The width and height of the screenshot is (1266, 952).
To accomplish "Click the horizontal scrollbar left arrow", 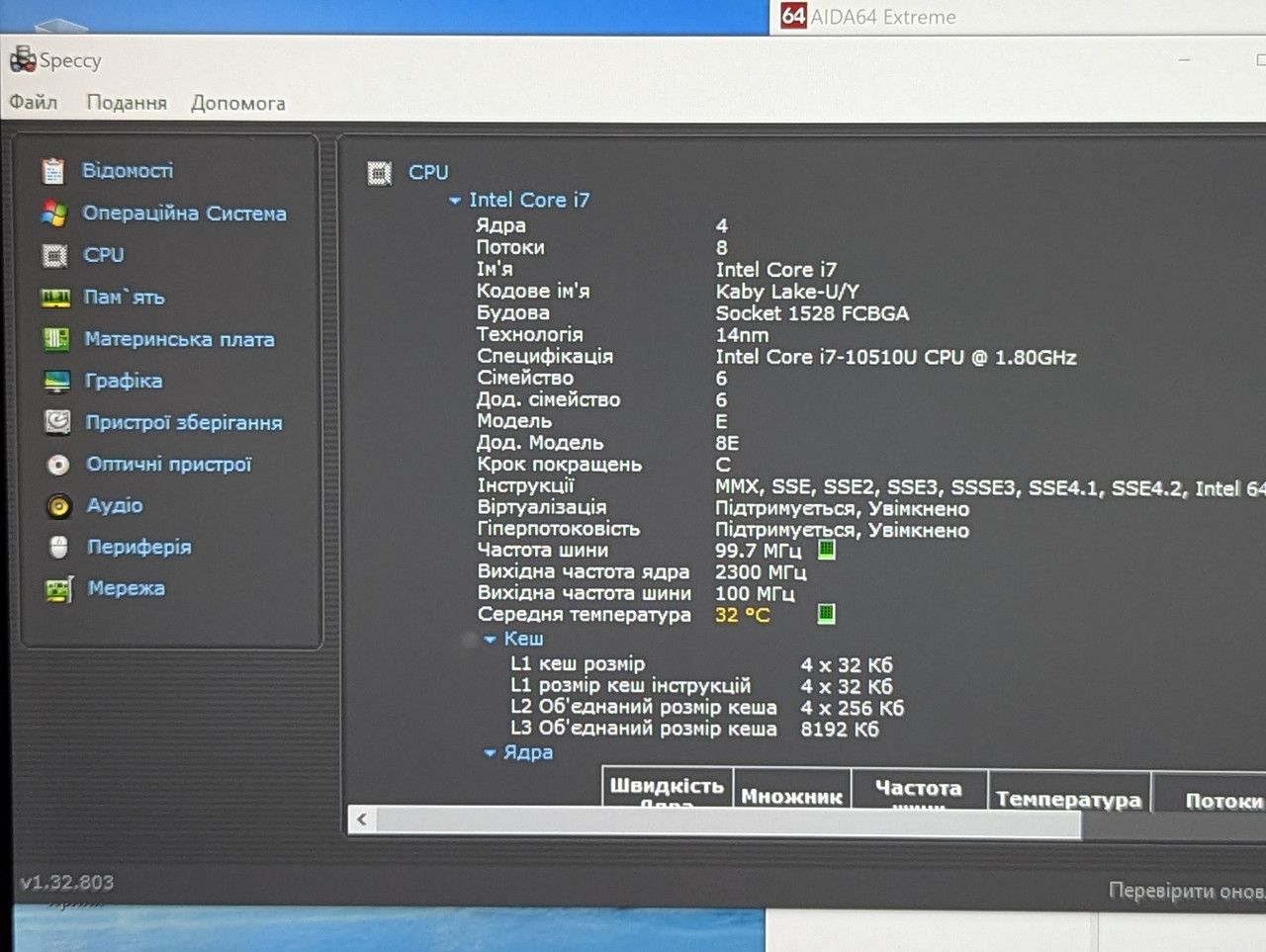I will tap(362, 820).
